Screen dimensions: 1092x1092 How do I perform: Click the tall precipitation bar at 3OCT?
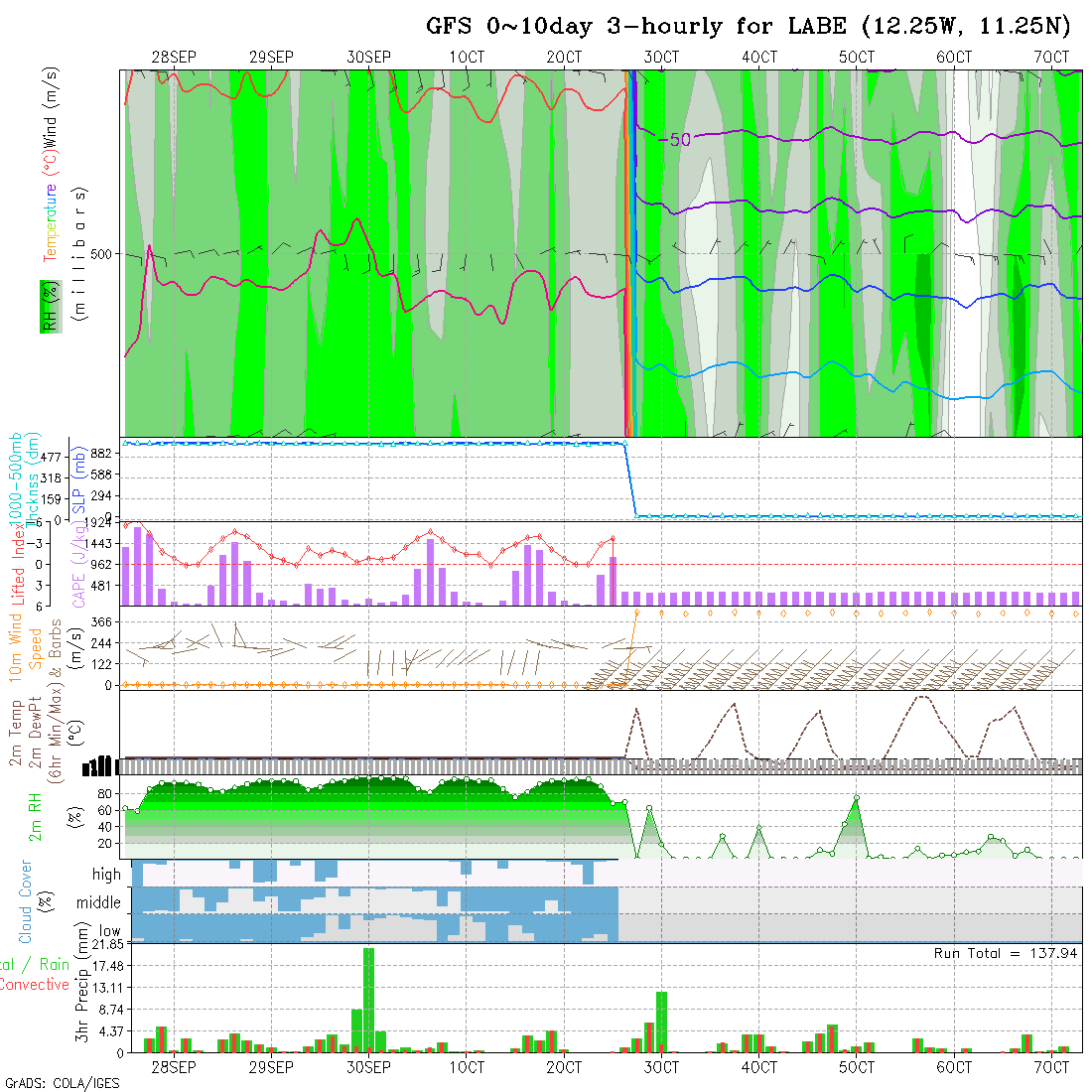[661, 1021]
